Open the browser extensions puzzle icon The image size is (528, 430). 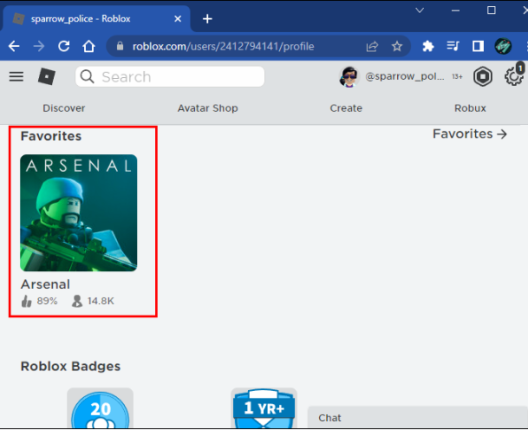coord(428,46)
